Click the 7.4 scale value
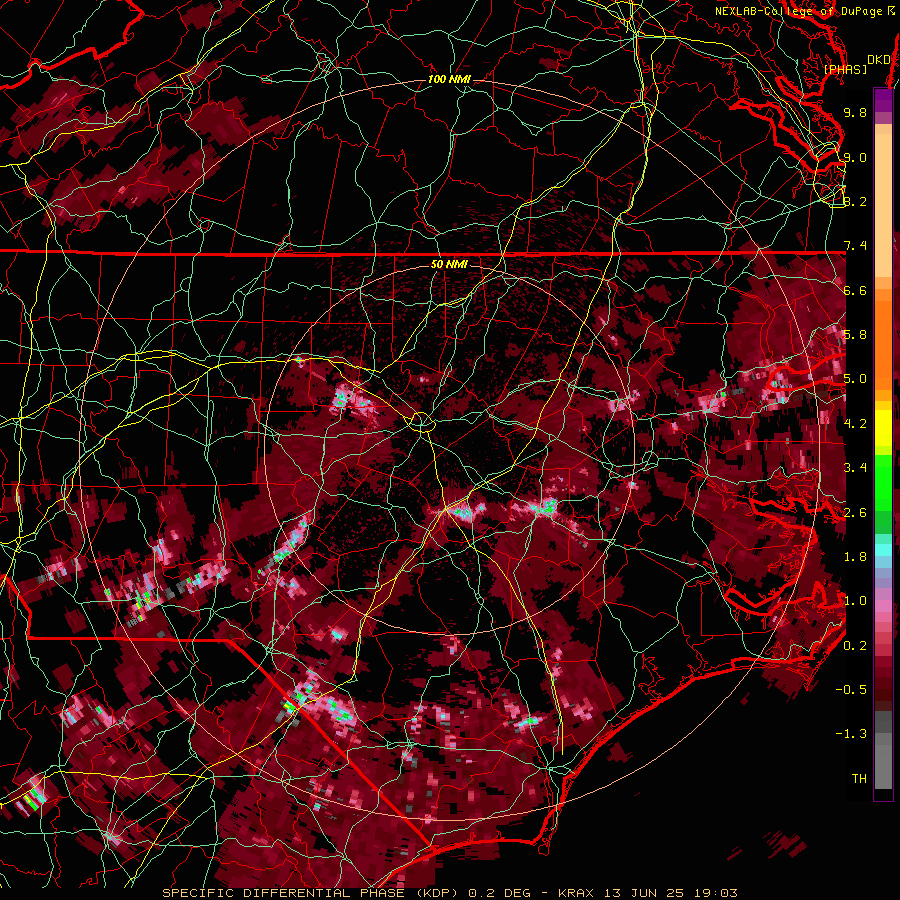 855,246
